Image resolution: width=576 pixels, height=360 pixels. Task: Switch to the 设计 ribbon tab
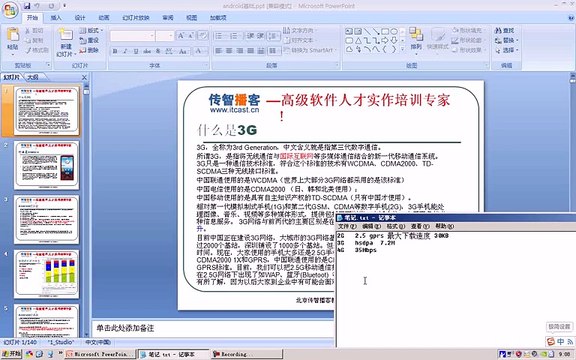(x=80, y=18)
